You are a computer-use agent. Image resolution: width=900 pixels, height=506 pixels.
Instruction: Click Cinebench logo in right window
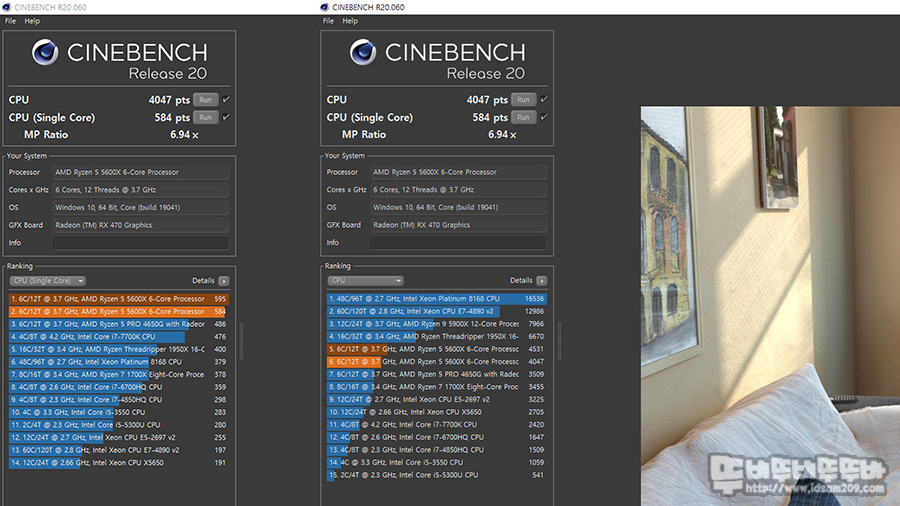click(x=363, y=52)
